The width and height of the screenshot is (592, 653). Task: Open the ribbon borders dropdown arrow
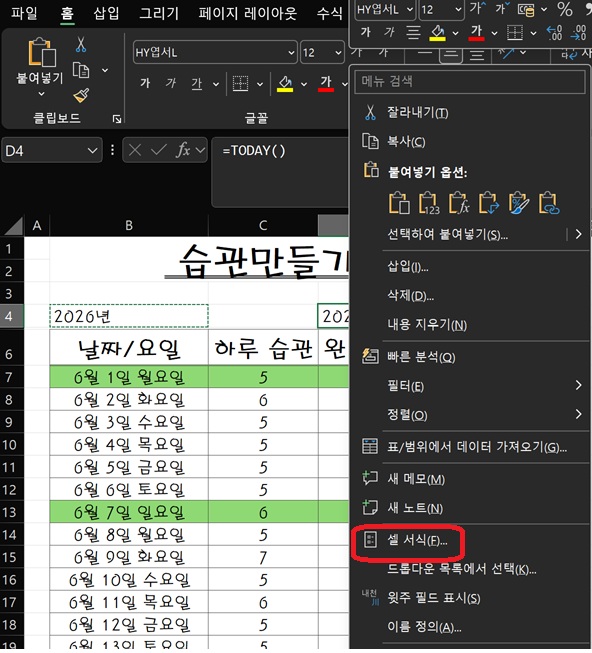point(260,84)
